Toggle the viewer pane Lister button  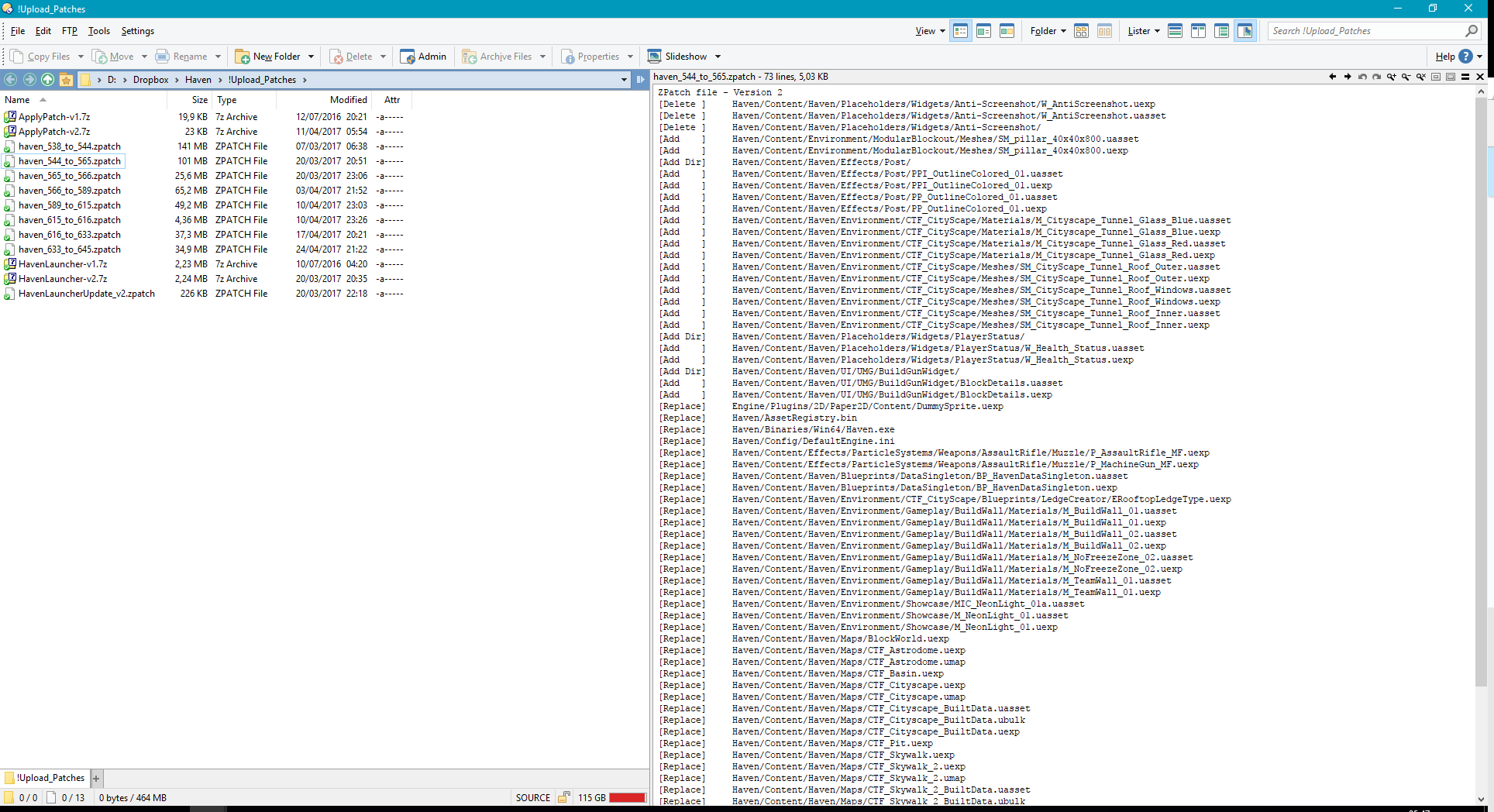(1244, 31)
